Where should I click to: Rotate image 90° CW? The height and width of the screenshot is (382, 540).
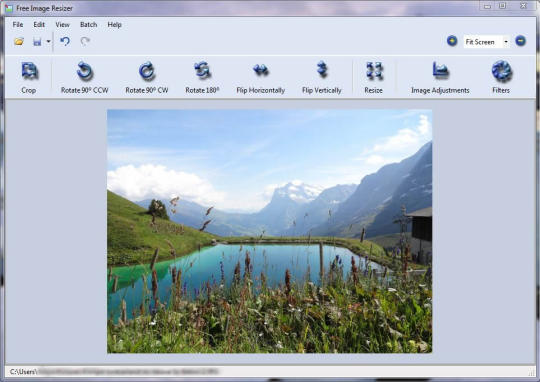(x=147, y=71)
